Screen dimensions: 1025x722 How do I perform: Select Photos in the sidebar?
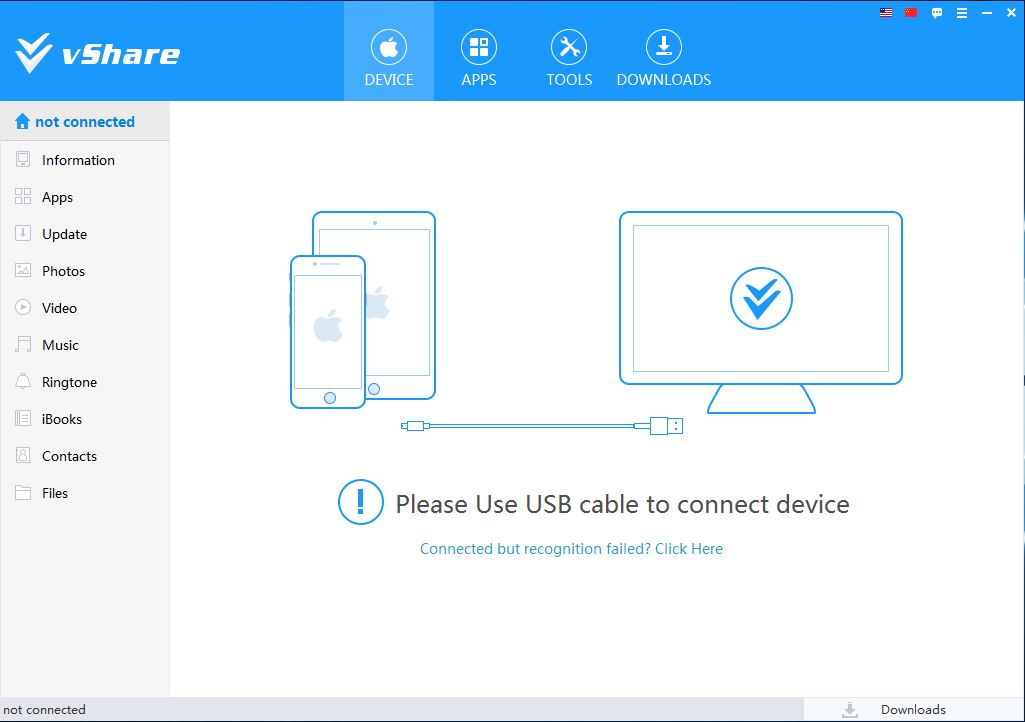click(85, 271)
